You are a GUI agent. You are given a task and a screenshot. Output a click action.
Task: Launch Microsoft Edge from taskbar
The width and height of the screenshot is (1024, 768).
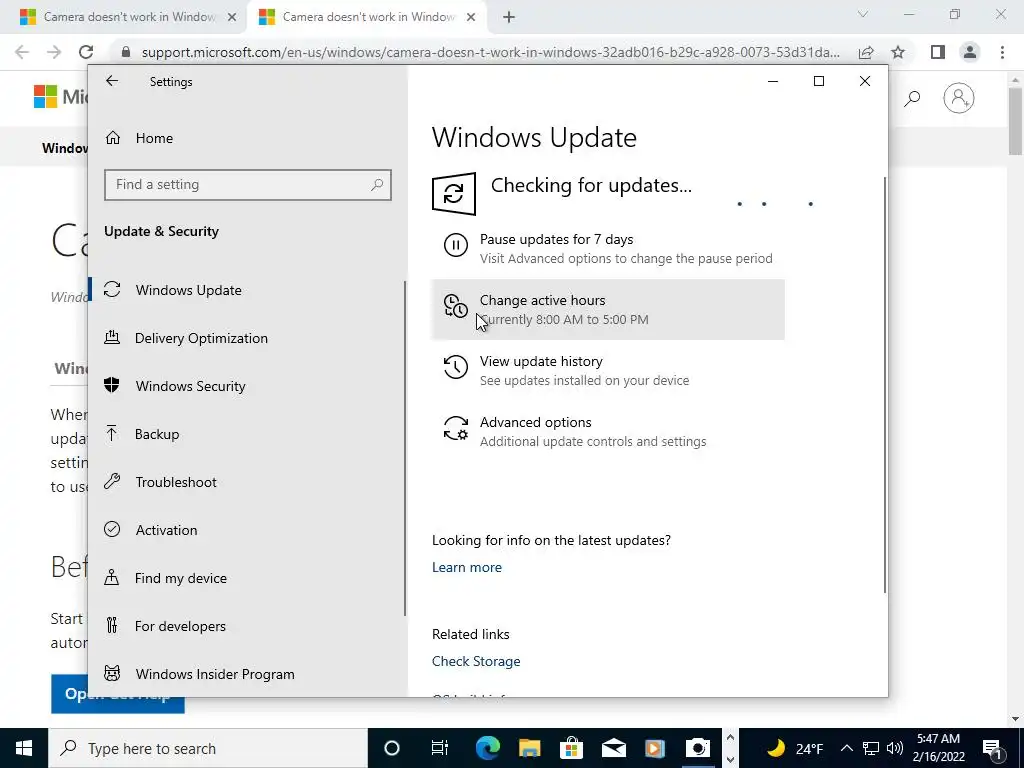pos(487,748)
